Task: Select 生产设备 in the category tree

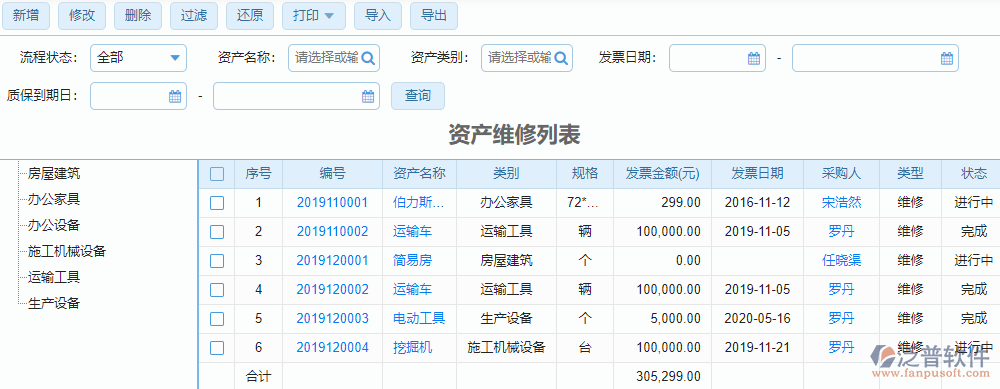Action: 54,303
